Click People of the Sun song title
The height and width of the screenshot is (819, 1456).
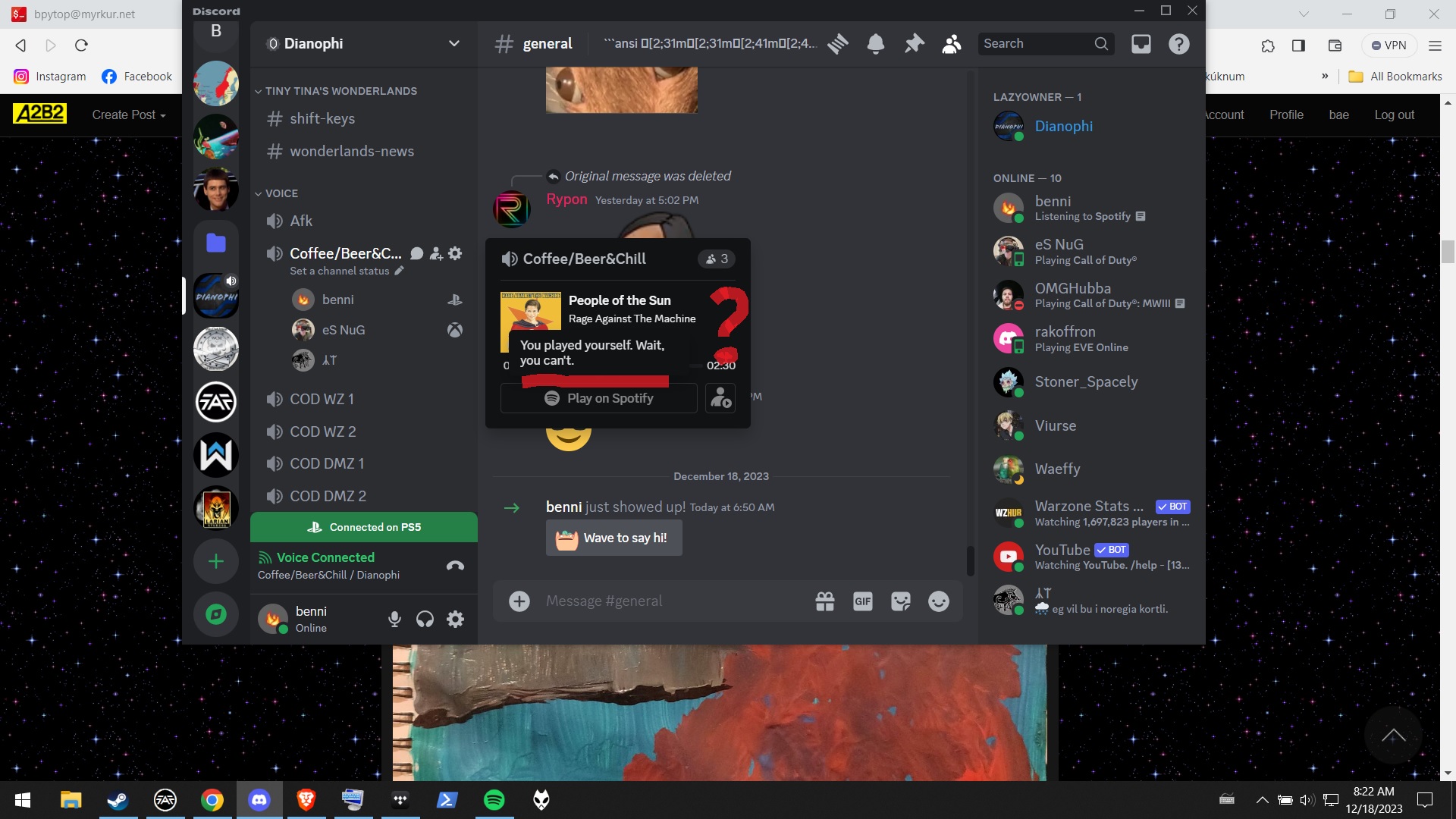(x=620, y=300)
